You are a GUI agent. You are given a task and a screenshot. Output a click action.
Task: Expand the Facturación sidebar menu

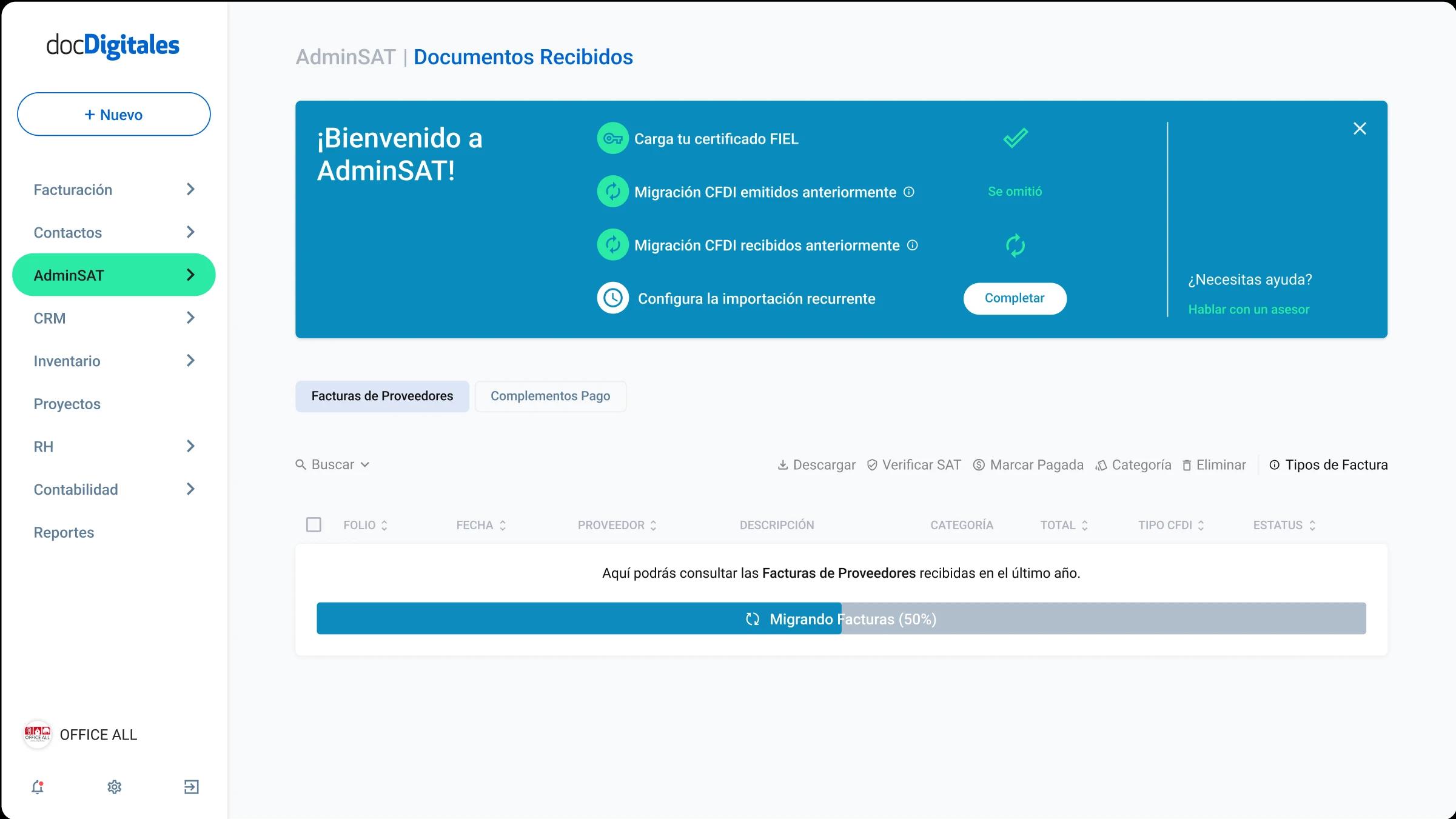click(113, 190)
